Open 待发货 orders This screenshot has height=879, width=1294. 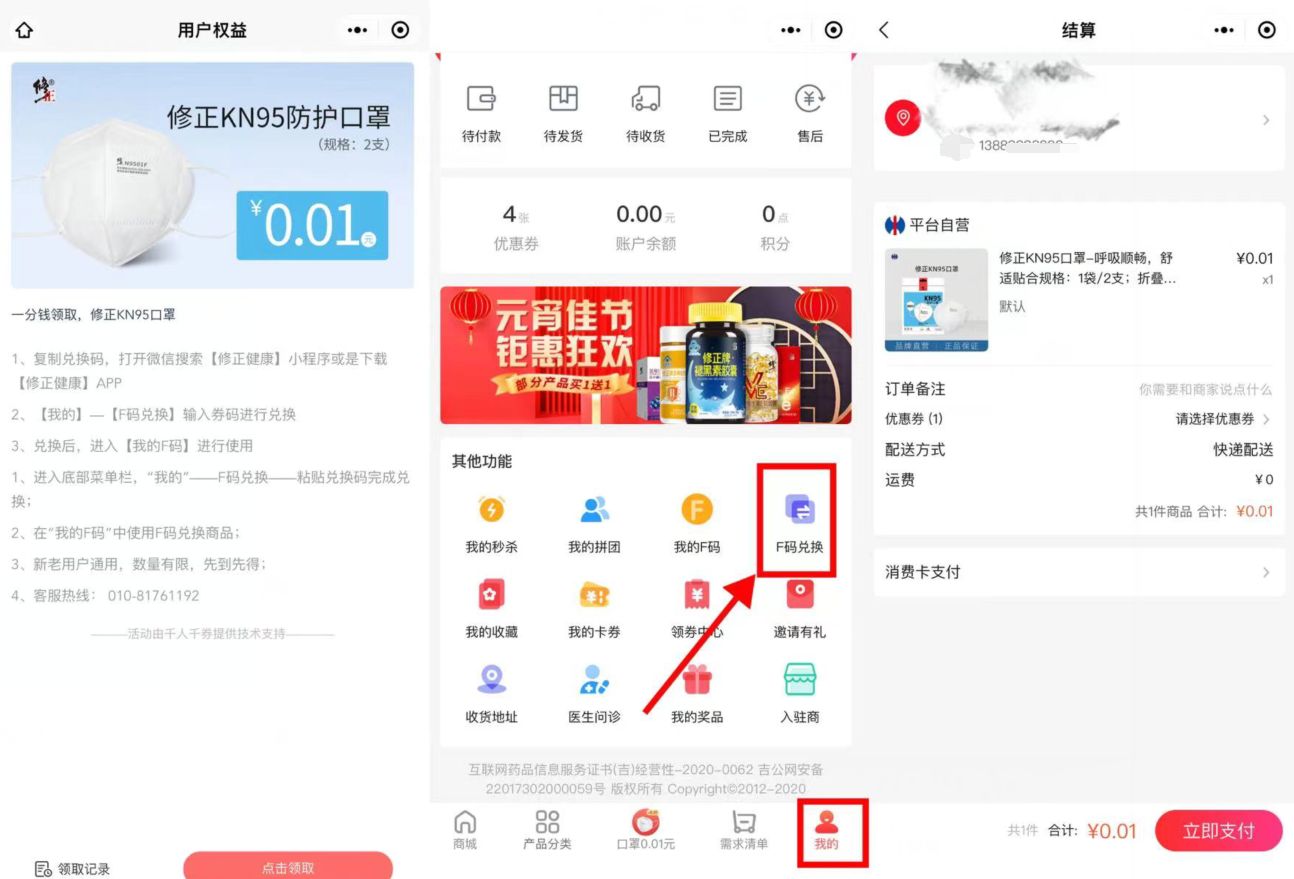pos(563,114)
